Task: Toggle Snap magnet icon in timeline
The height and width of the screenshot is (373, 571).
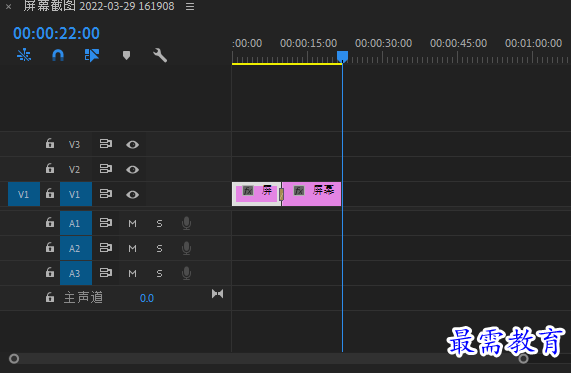Action: click(58, 55)
